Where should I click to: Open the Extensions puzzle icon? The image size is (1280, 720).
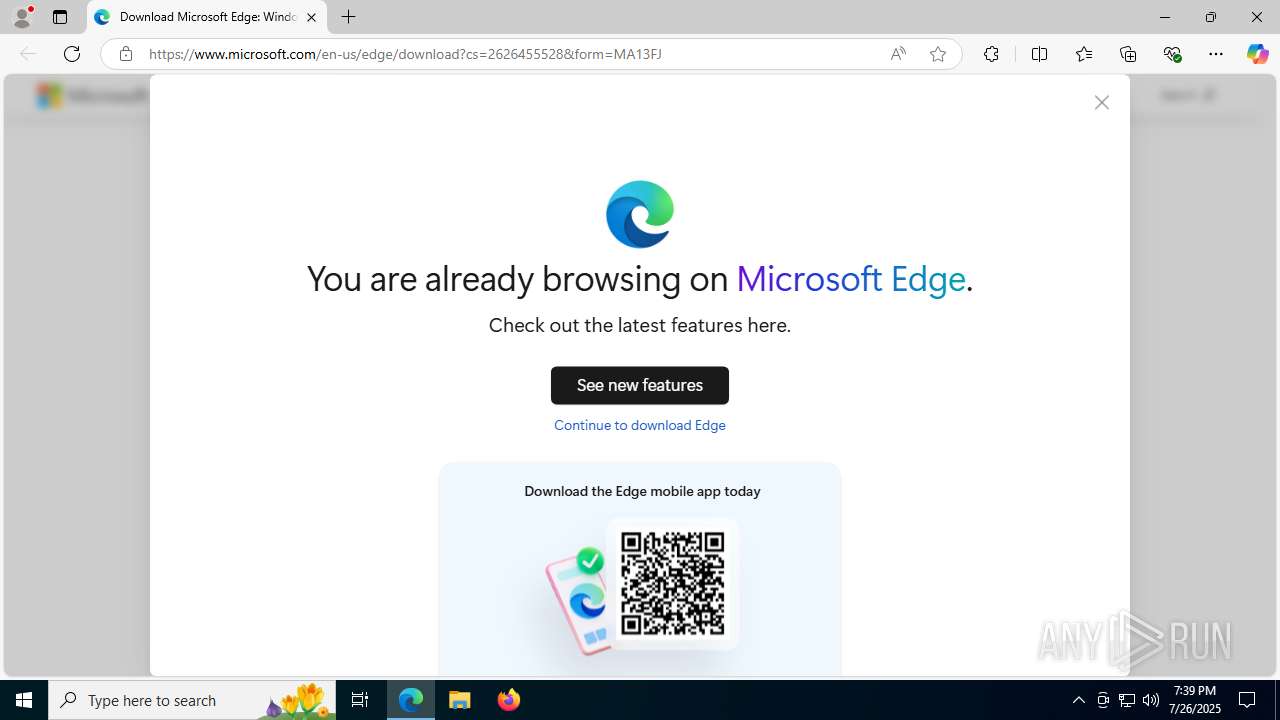pyautogui.click(x=991, y=54)
